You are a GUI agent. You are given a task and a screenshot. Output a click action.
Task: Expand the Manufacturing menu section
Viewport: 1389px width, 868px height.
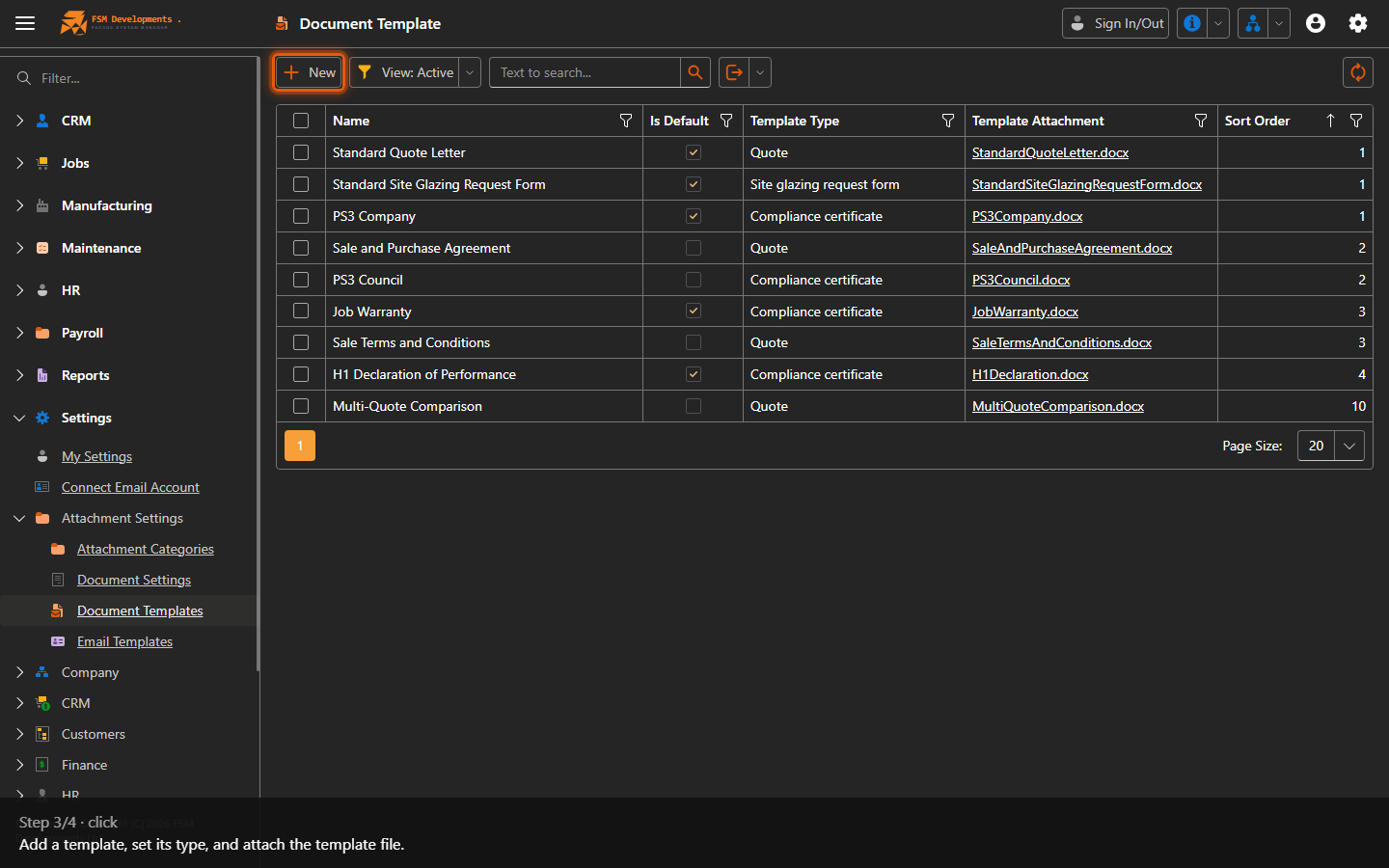pyautogui.click(x=106, y=205)
